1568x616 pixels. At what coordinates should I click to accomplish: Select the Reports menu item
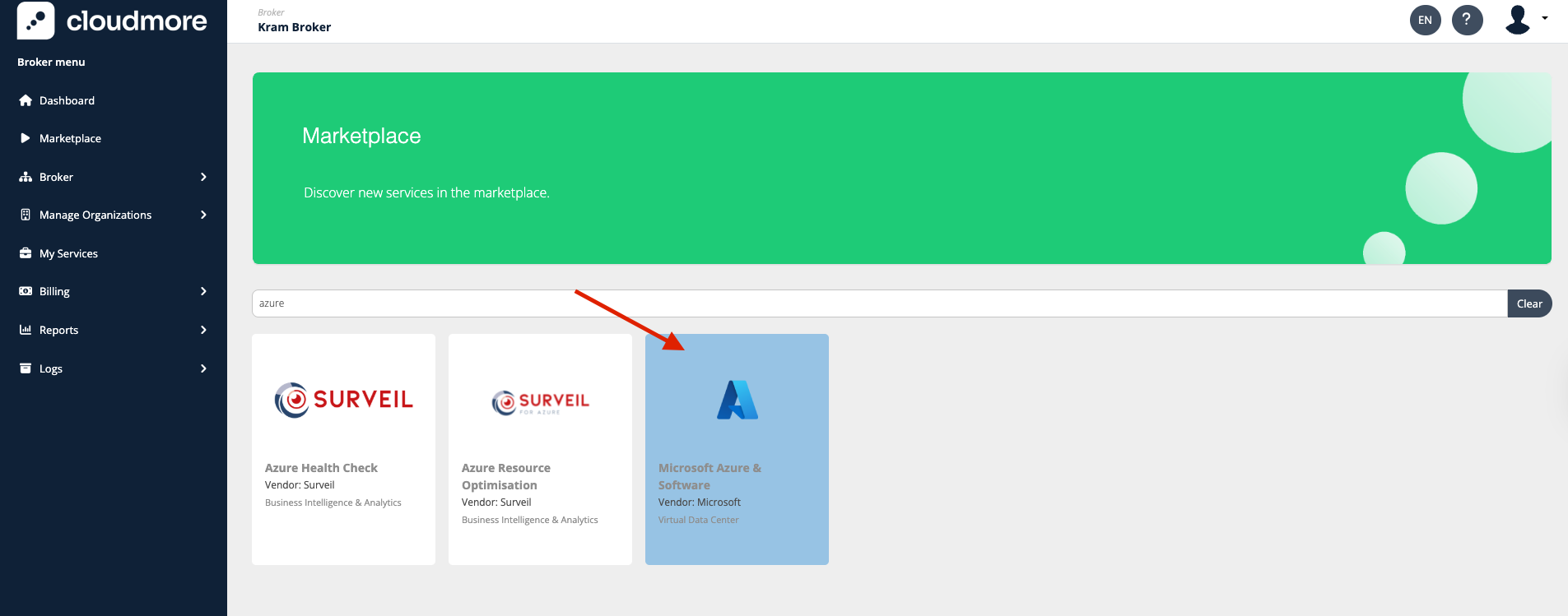pos(58,330)
